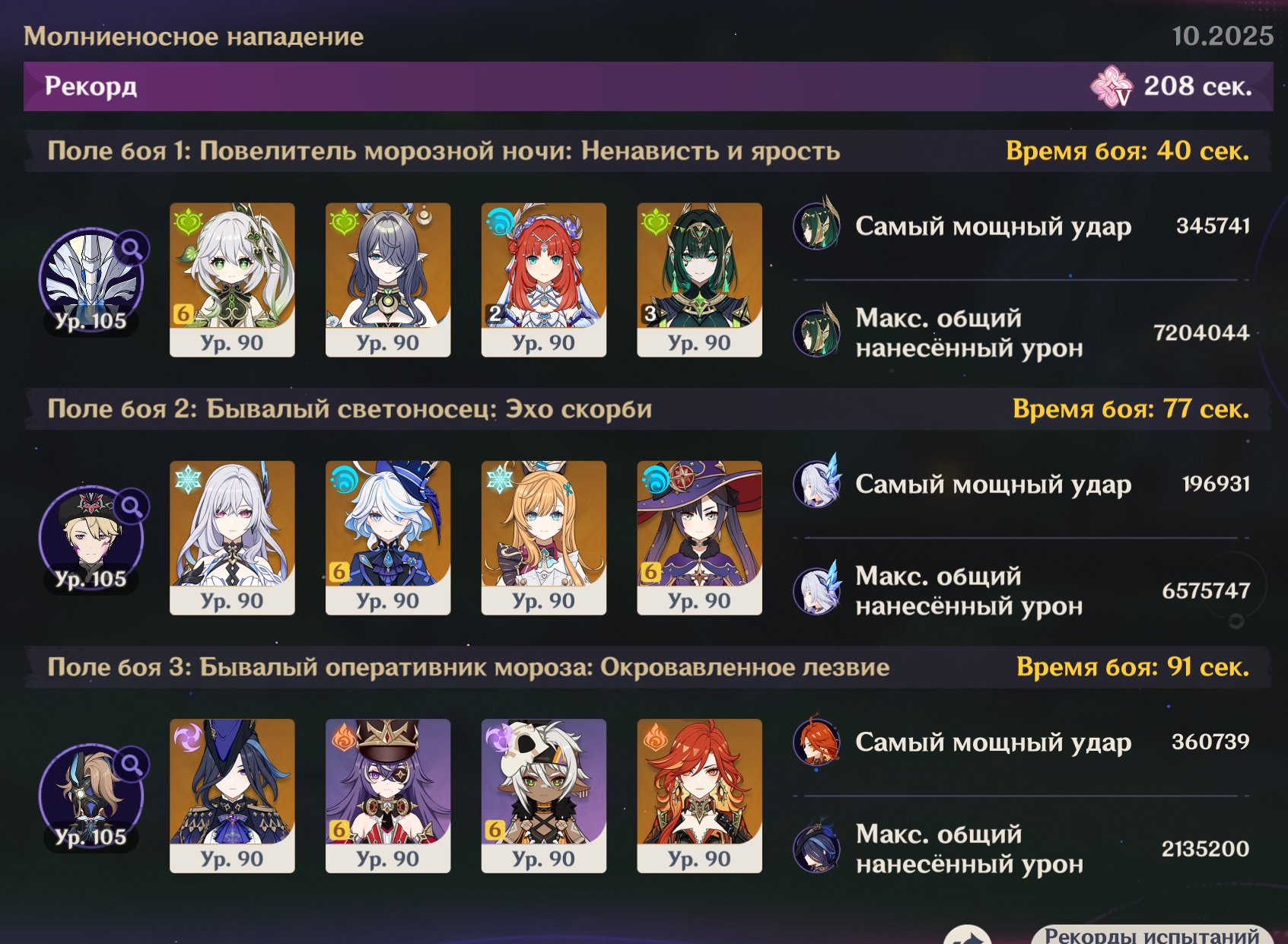This screenshot has width=1288, height=944.
Task: Open the battlefield 3 boss details magnifier
Action: point(132,764)
